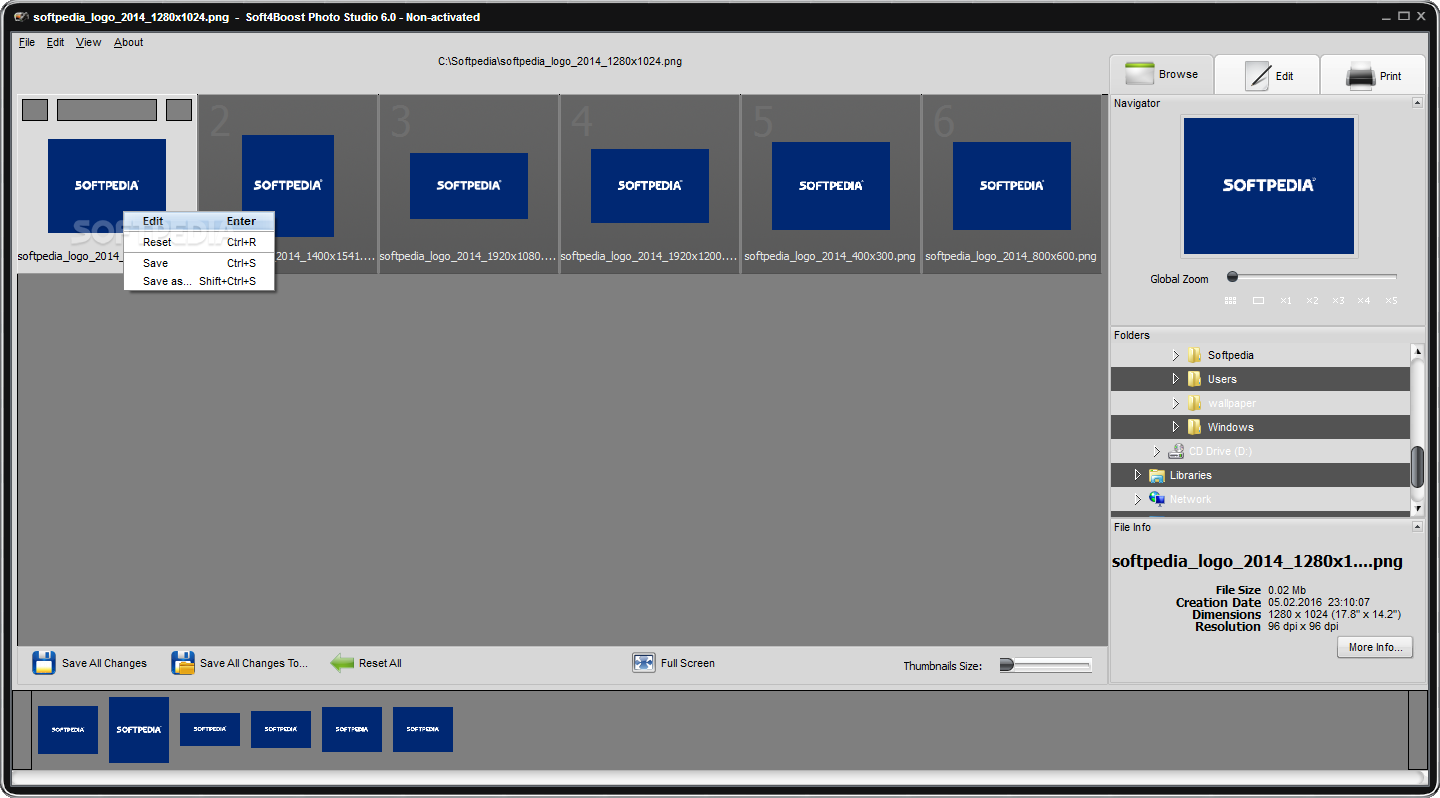
Task: Expand the CD Drive (D:) node
Action: point(1157,451)
